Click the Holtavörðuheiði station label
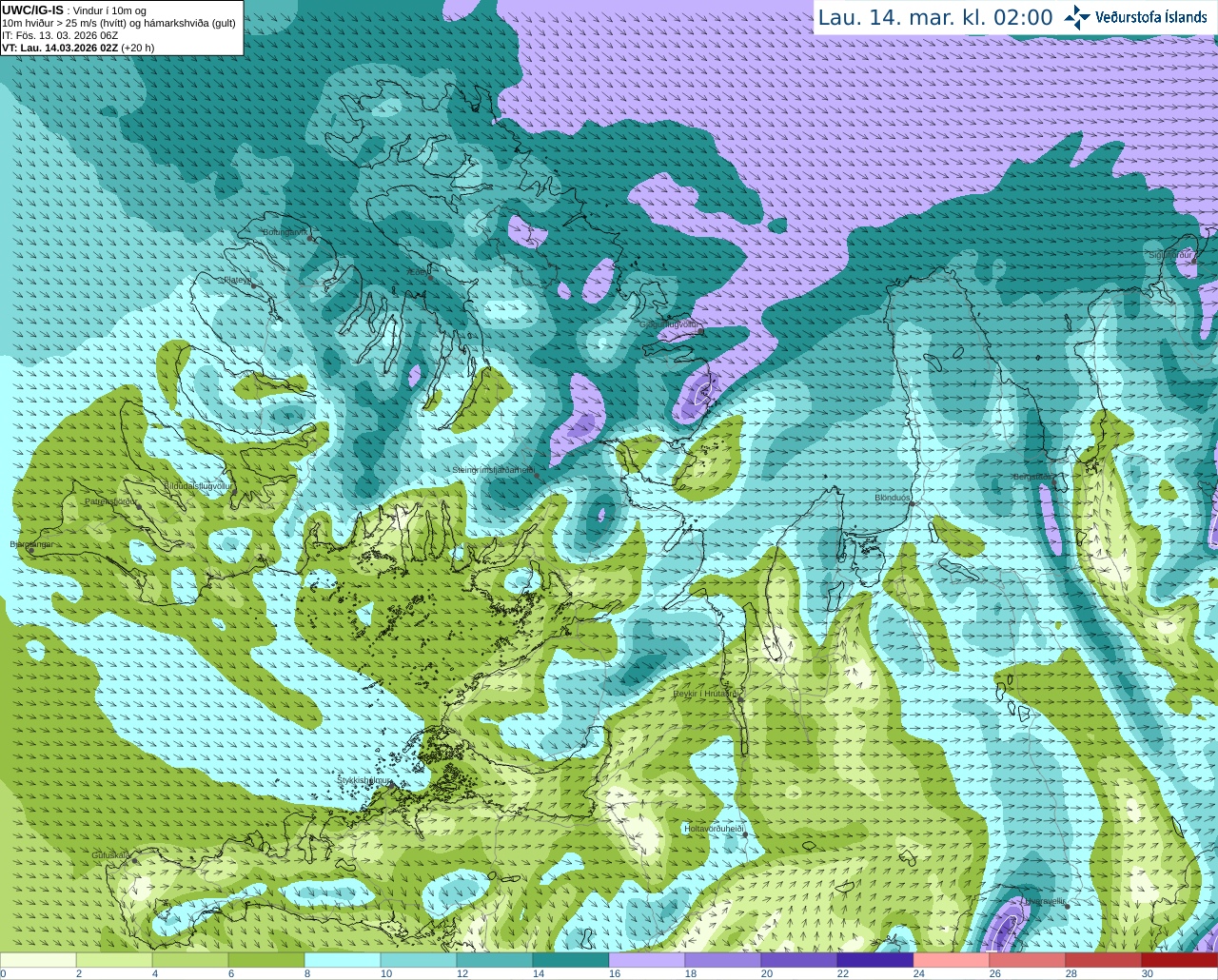 (714, 829)
